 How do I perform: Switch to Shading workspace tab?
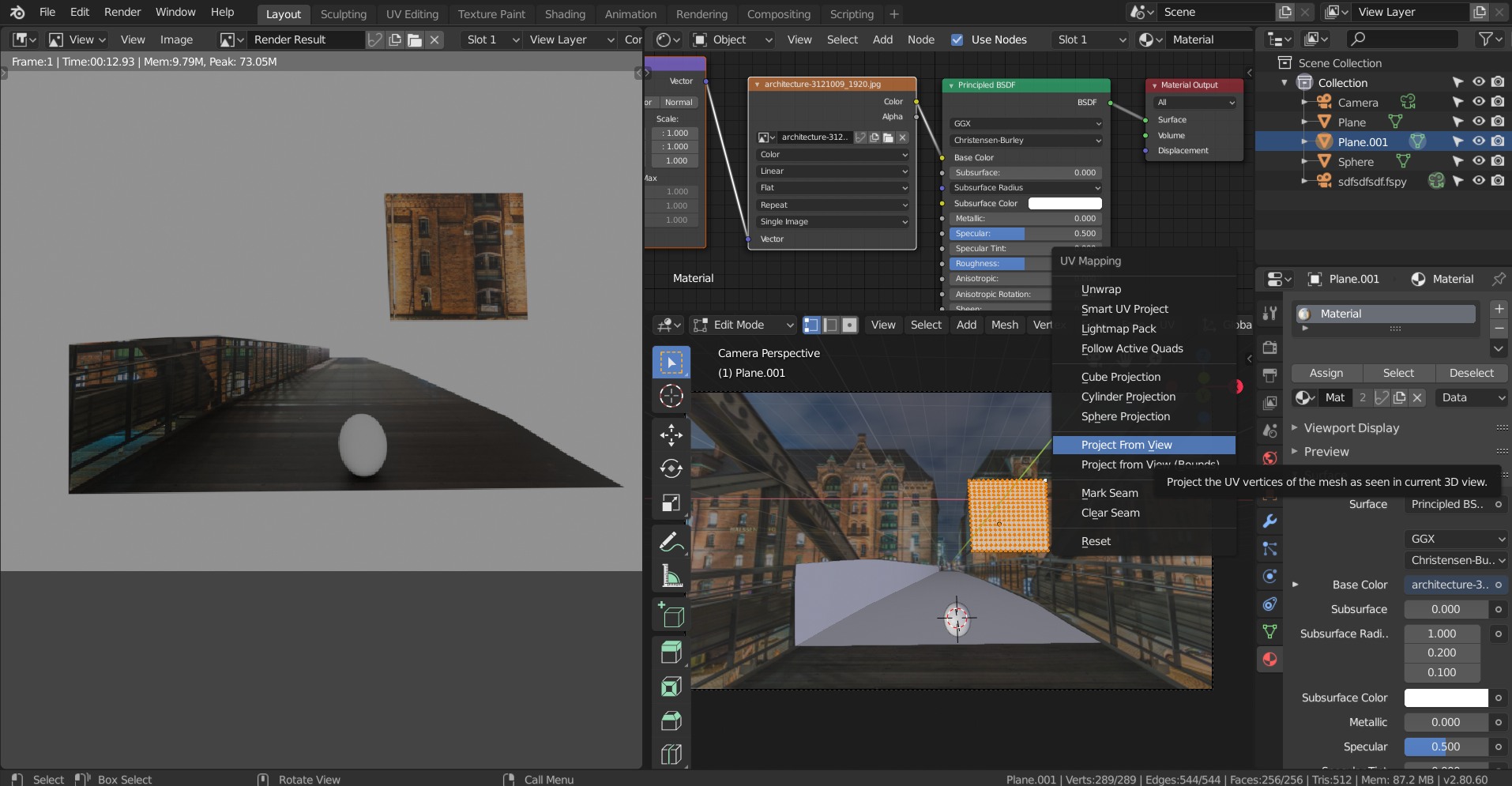pyautogui.click(x=565, y=14)
